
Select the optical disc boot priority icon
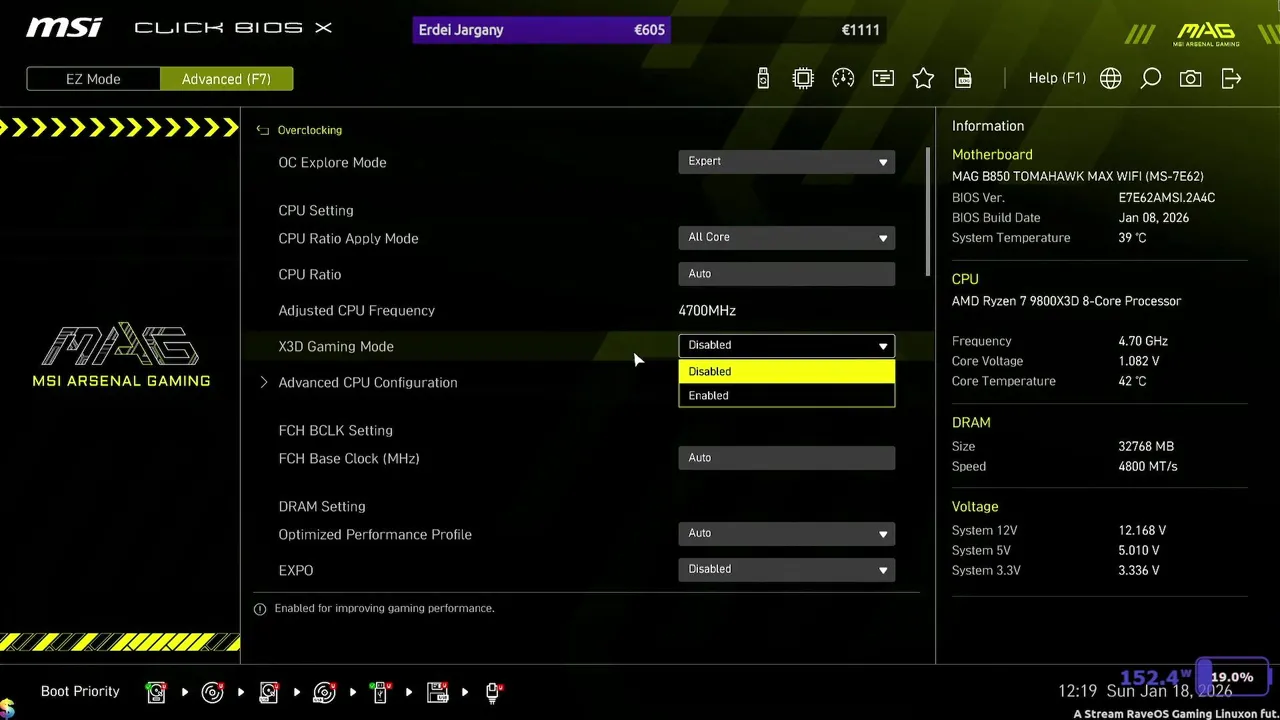point(212,691)
